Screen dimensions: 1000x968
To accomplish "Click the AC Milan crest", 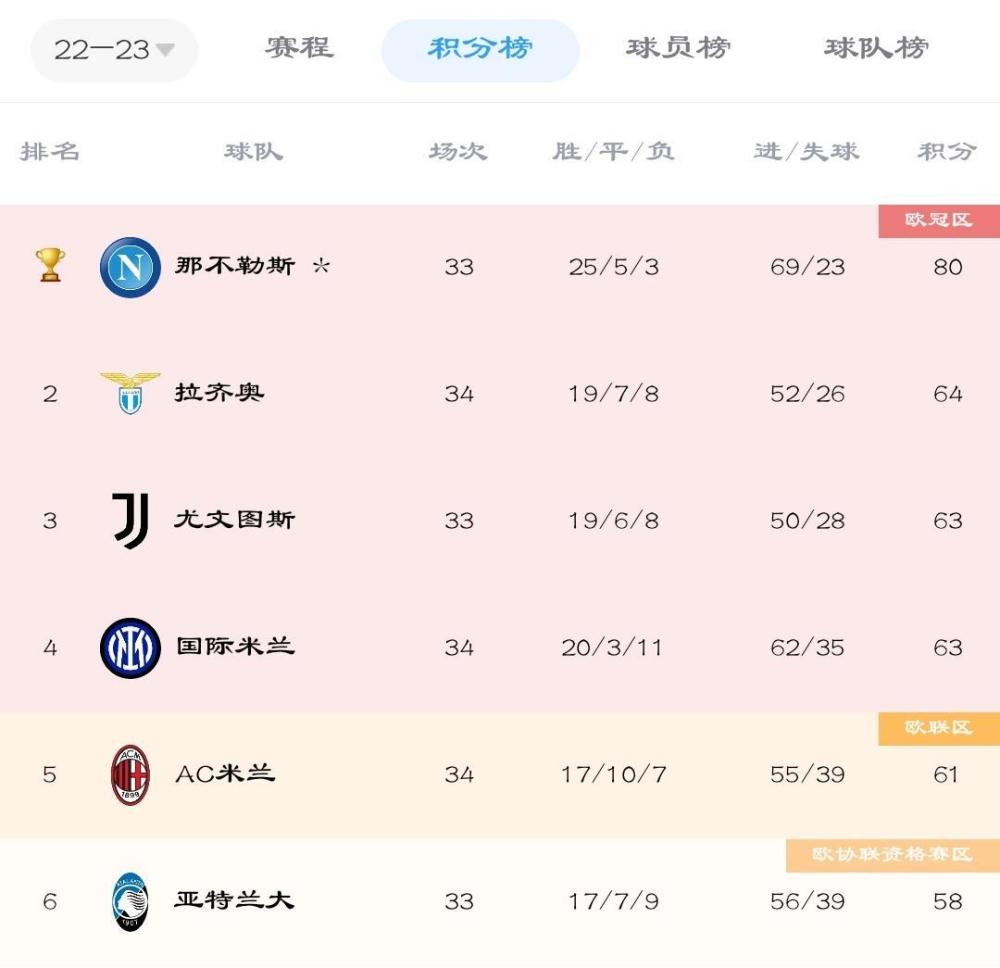I will [x=130, y=774].
